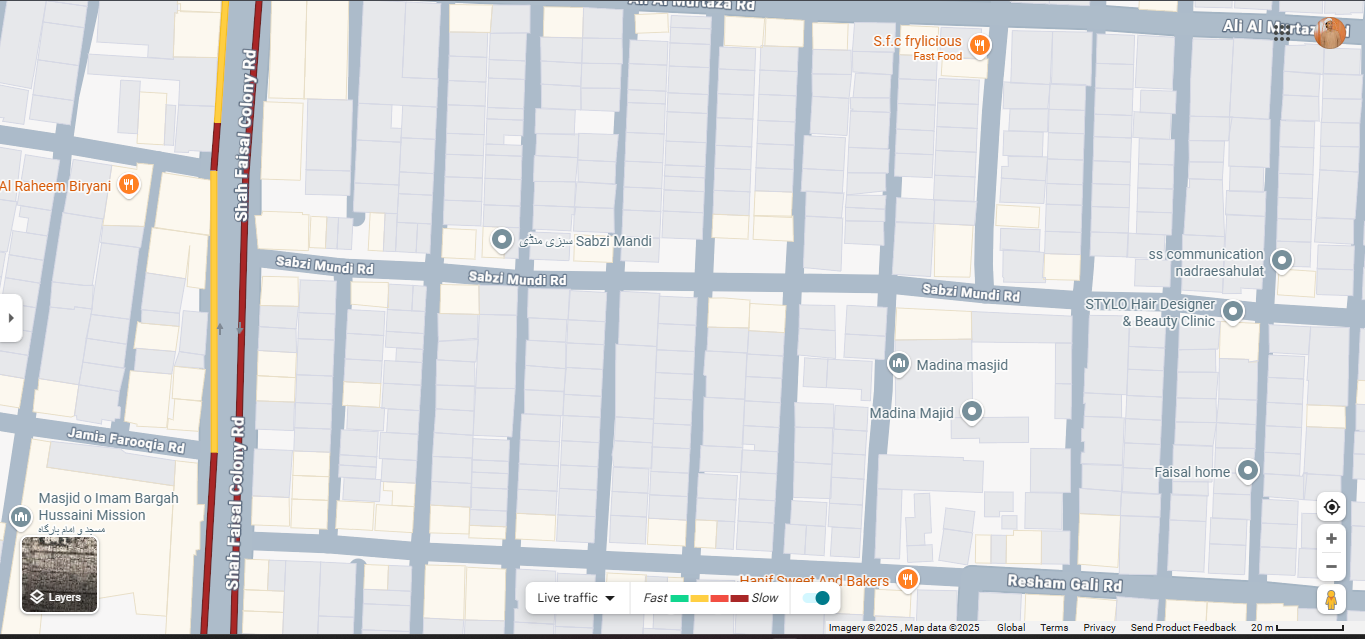Screen dimensions: 1365x639
Task: Open the Google account profile picture
Action: click(1330, 33)
